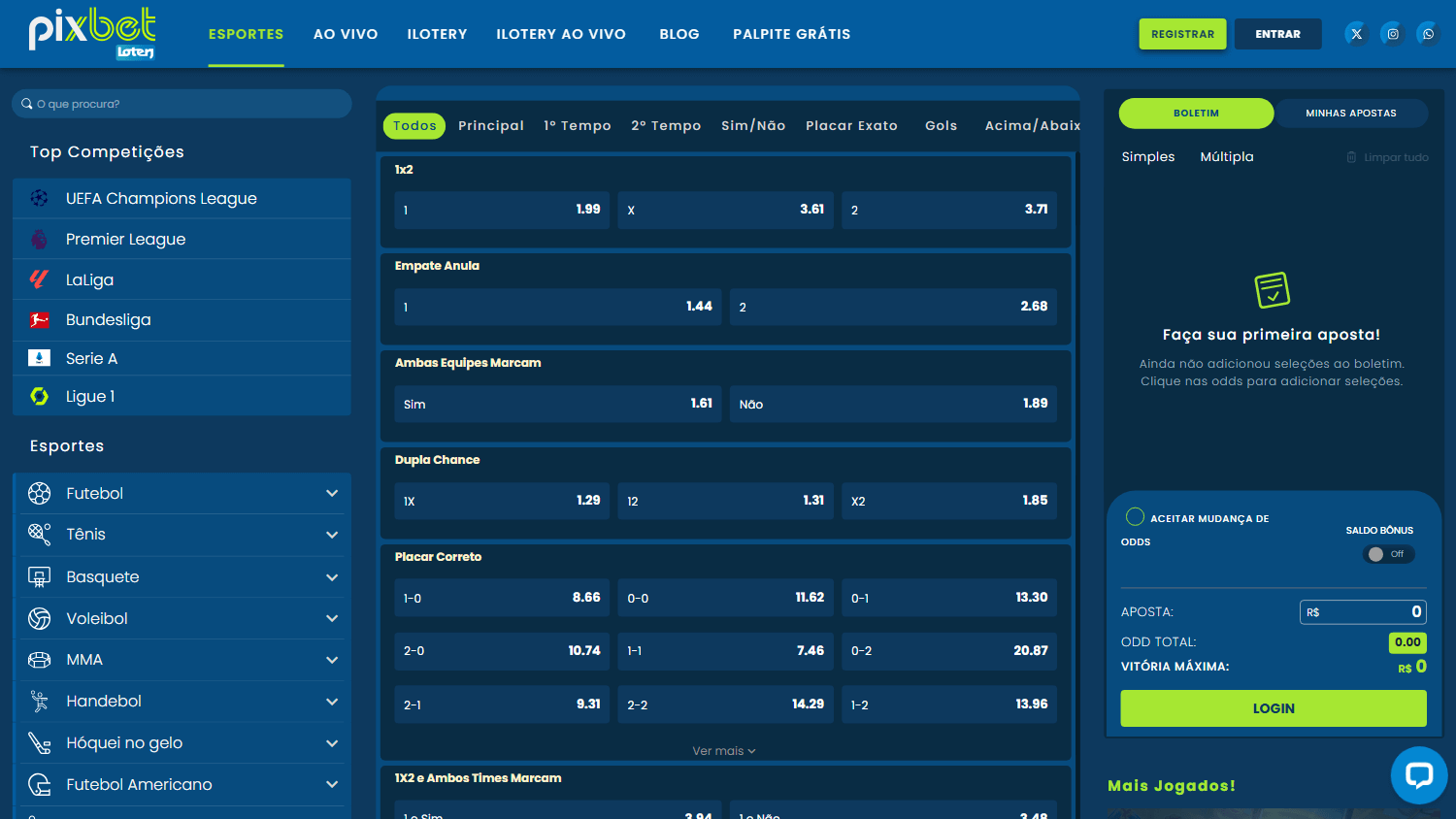Toggle the Saldo Bônus switch
This screenshot has width=1456, height=819.
(x=1388, y=554)
